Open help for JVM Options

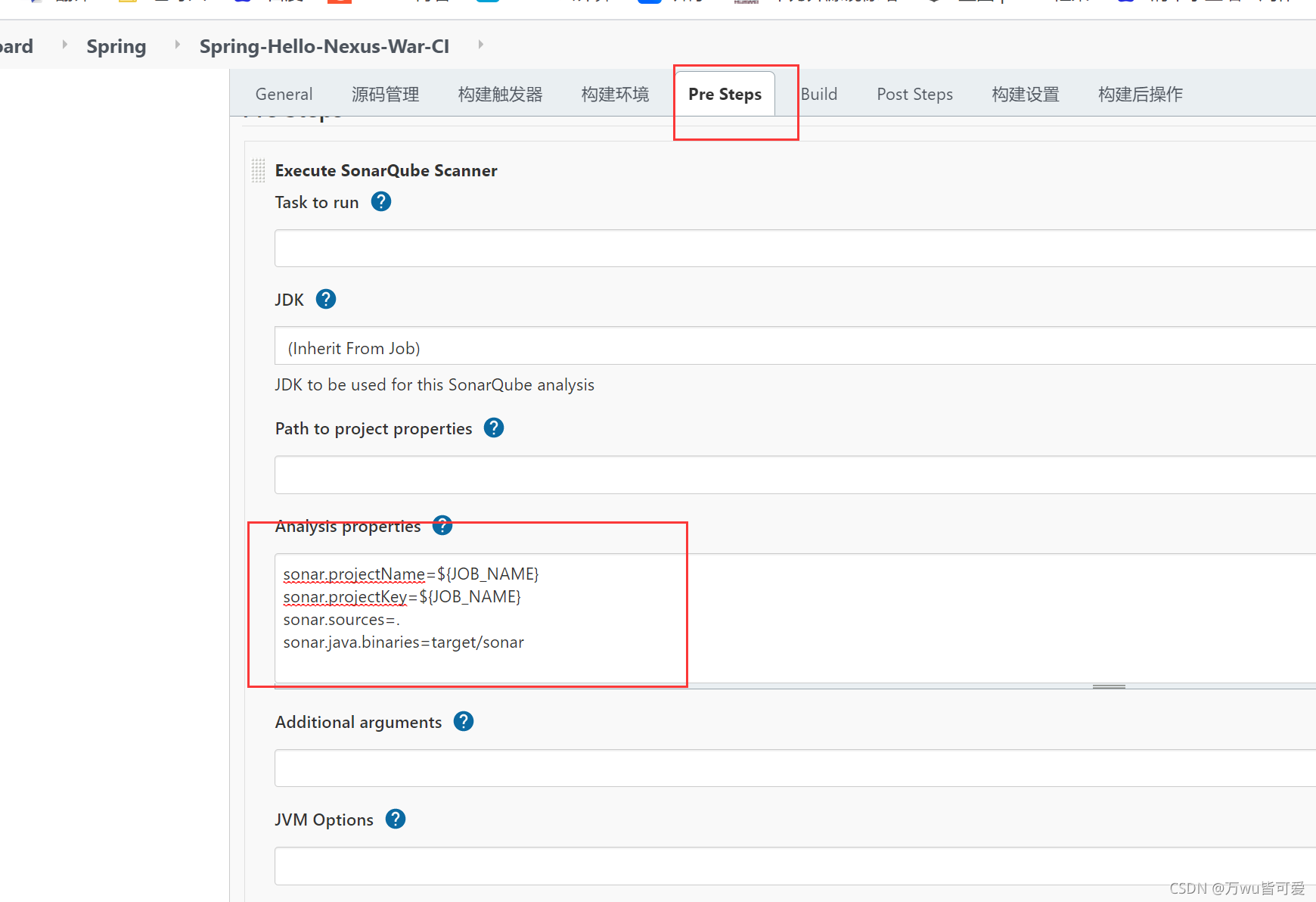pyautogui.click(x=396, y=819)
